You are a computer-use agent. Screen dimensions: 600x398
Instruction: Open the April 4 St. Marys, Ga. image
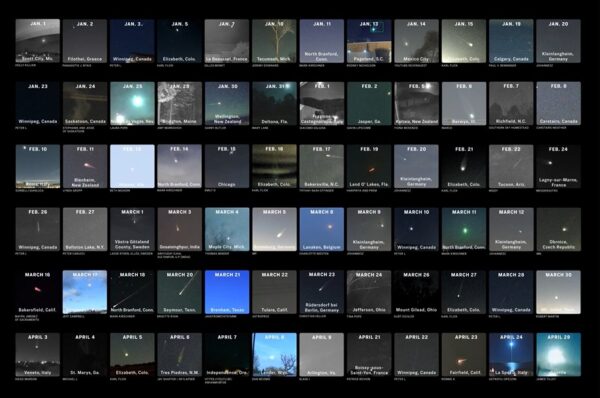[x=85, y=355]
